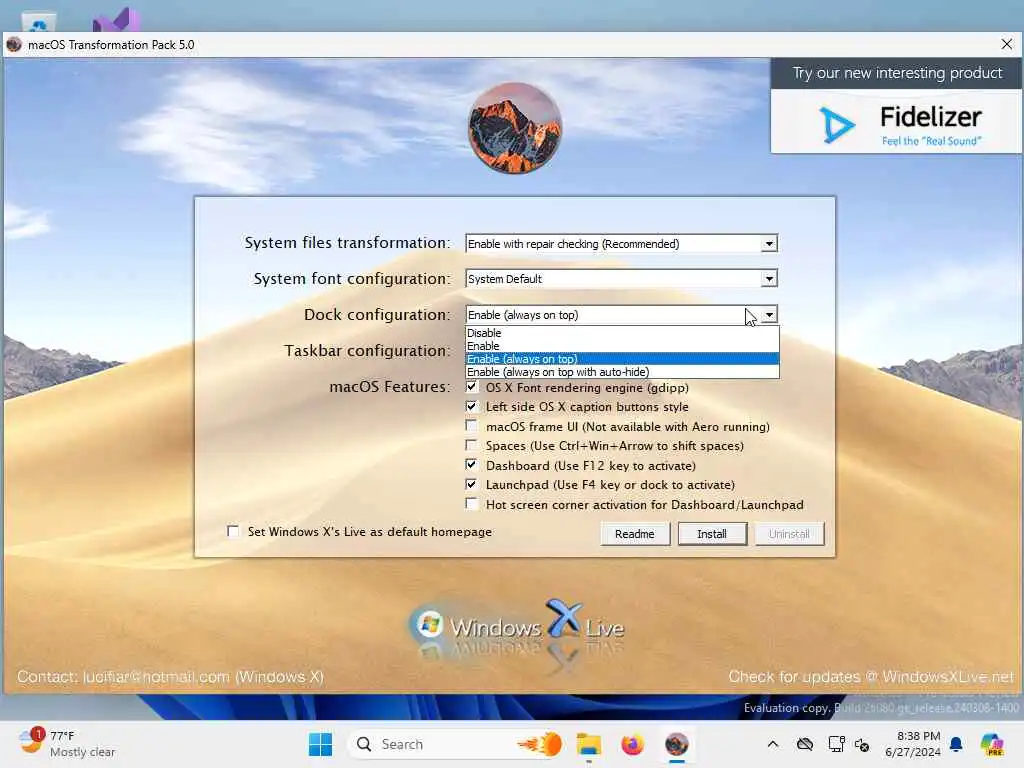The height and width of the screenshot is (768, 1024).
Task: Collapse the Dock configuration dropdown arrow
Action: [769, 315]
